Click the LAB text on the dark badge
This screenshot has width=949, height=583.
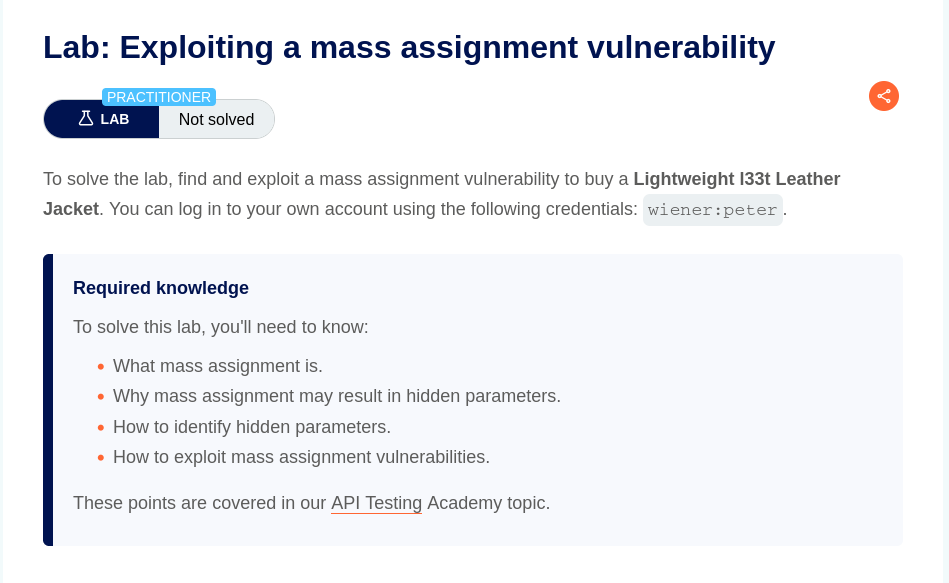point(115,119)
